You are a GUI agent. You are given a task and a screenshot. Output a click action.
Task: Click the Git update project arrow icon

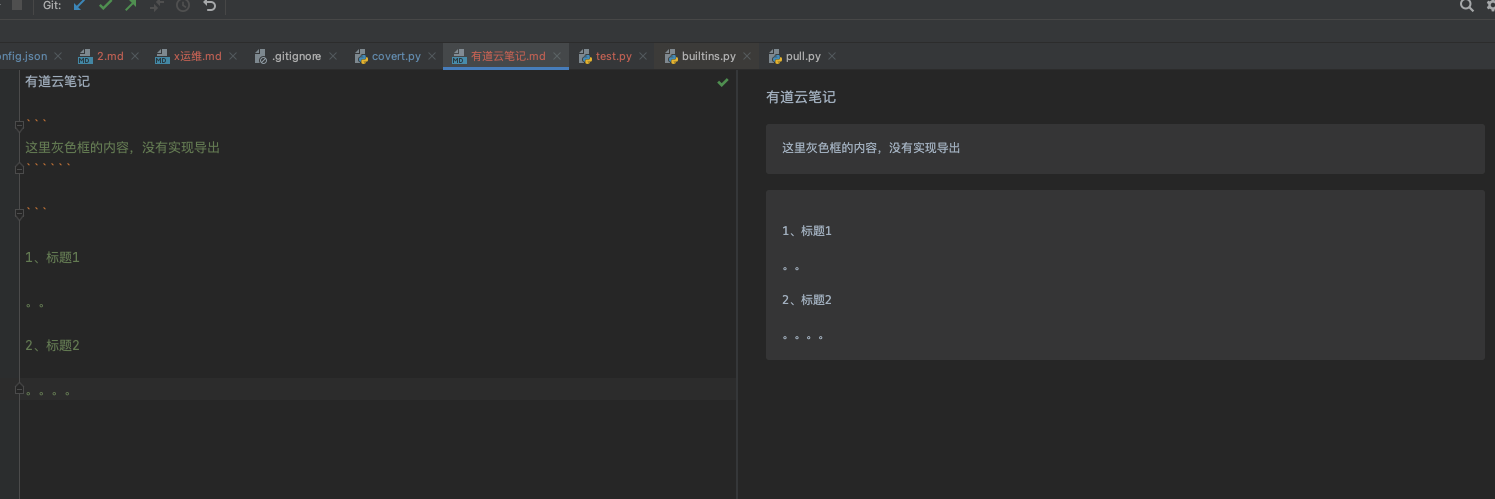point(80,6)
